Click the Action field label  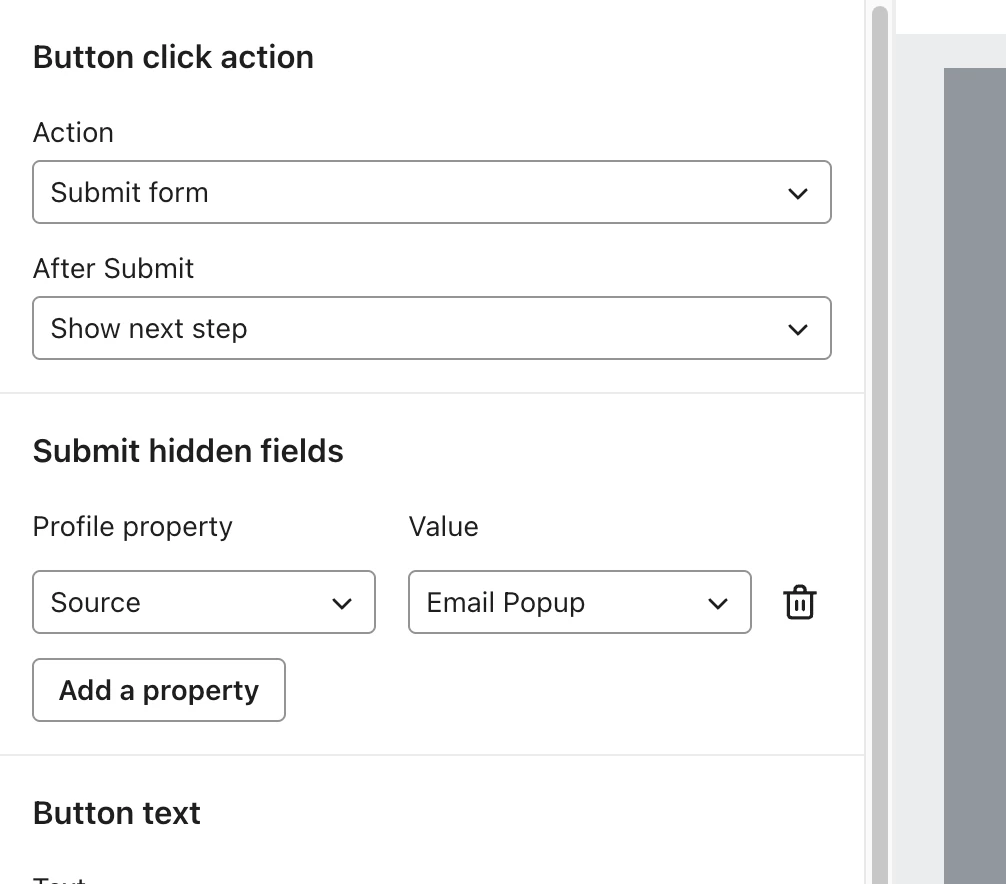pos(73,133)
